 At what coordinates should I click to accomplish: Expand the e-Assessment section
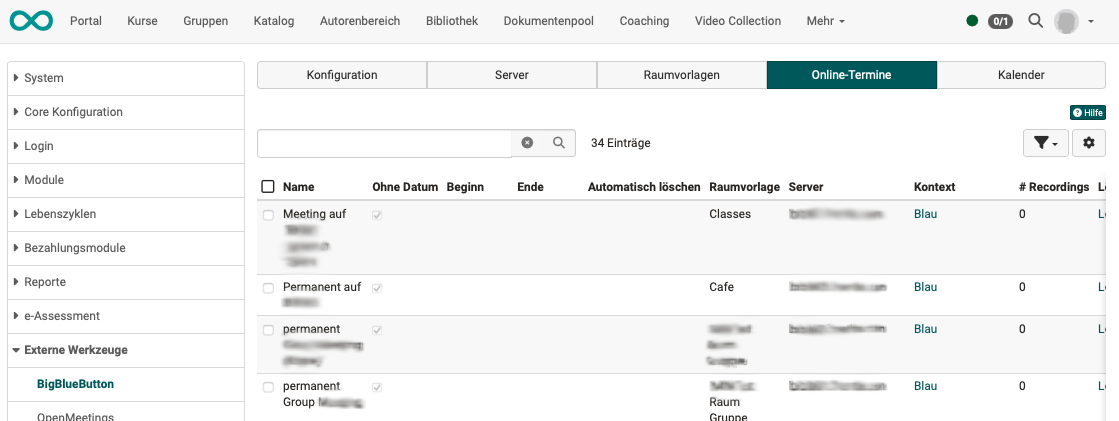click(126, 316)
